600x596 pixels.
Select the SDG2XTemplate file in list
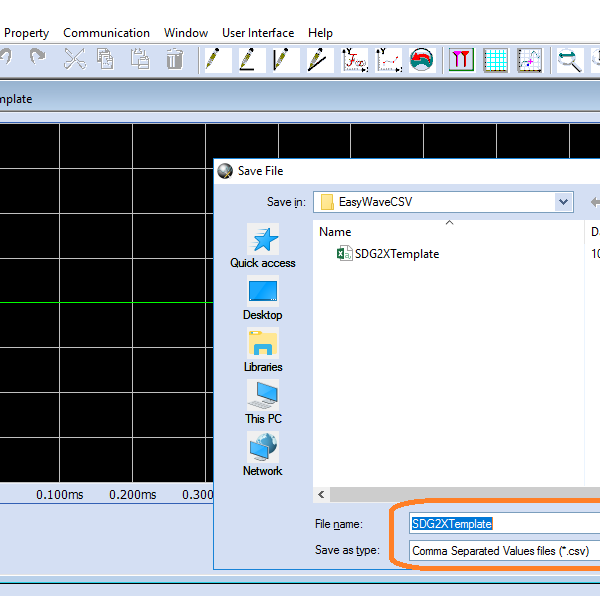[x=396, y=254]
